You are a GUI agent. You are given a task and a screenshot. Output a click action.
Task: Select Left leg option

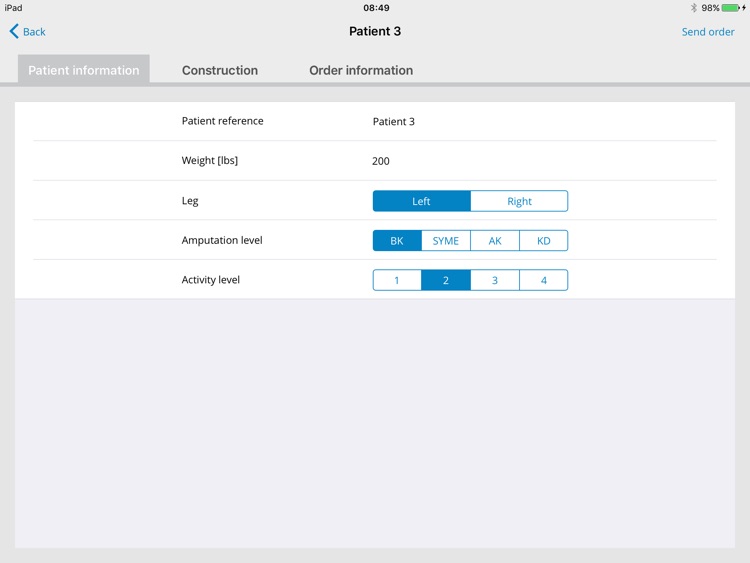click(x=421, y=201)
